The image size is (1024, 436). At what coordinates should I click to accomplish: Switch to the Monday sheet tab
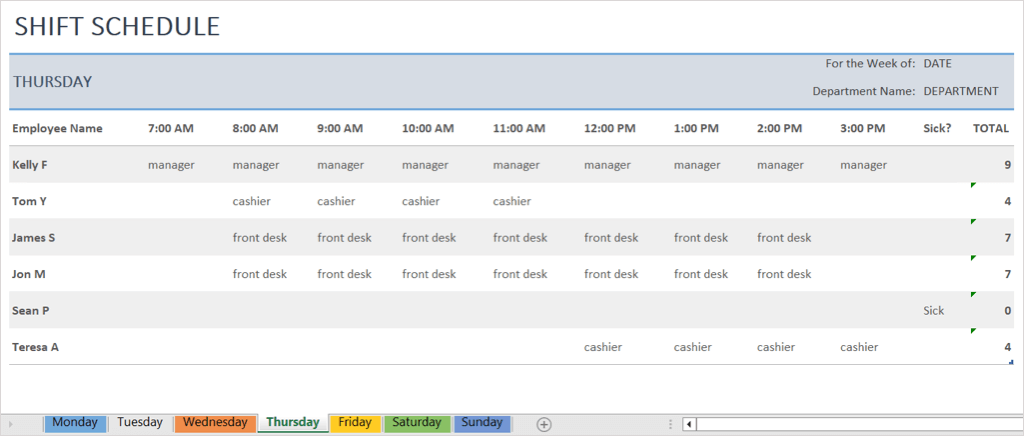tap(75, 423)
